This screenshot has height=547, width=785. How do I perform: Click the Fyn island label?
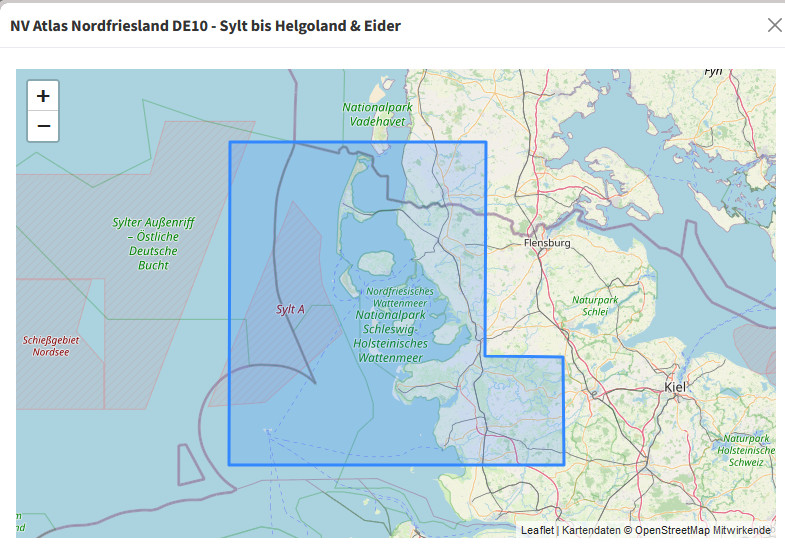pos(713,71)
